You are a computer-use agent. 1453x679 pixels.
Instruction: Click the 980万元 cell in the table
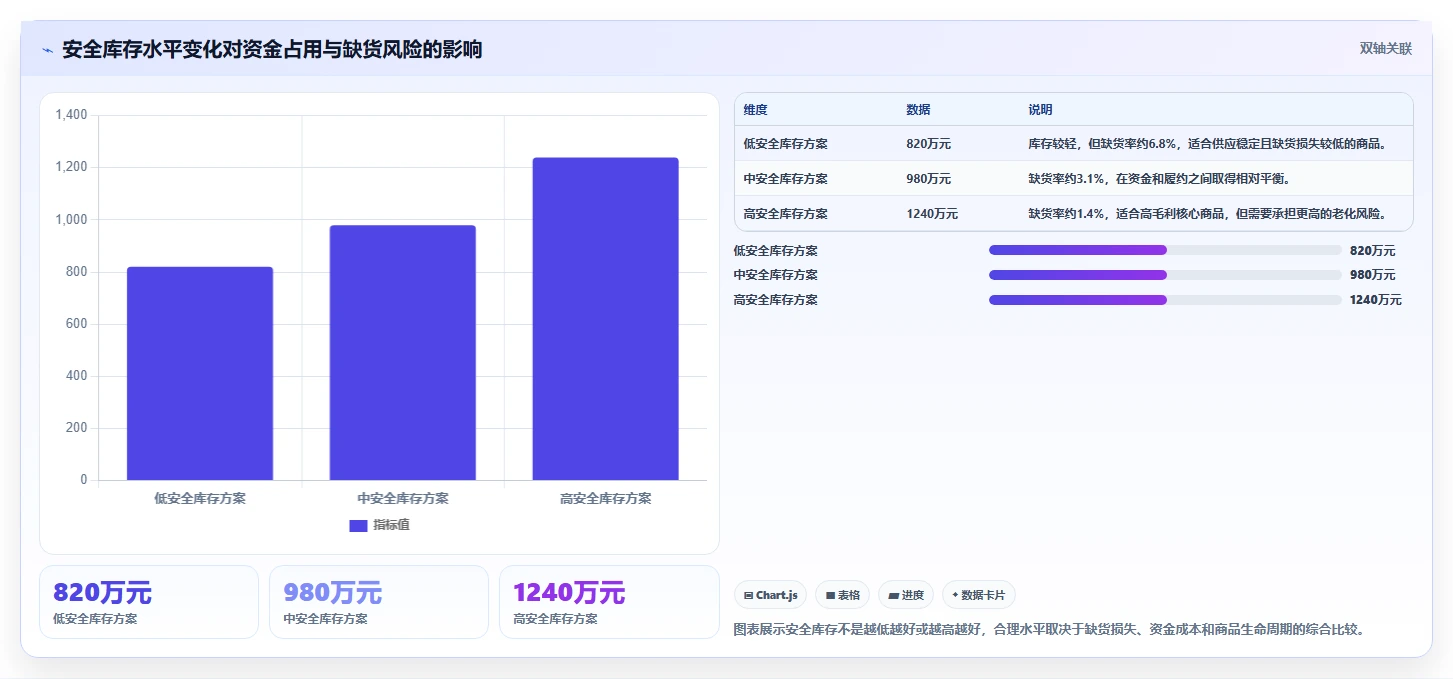pyautogui.click(x=929, y=179)
